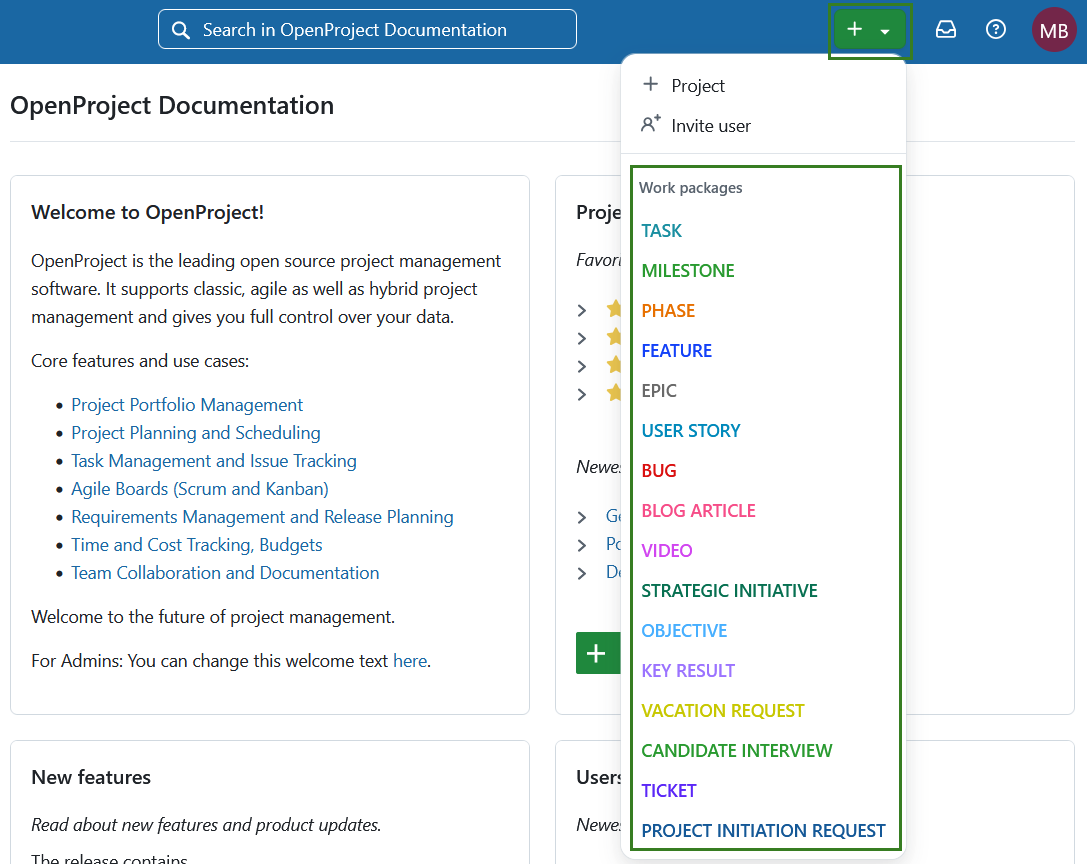Open the Task Management and Issue Tracking link
This screenshot has height=864, width=1087.
pos(213,460)
